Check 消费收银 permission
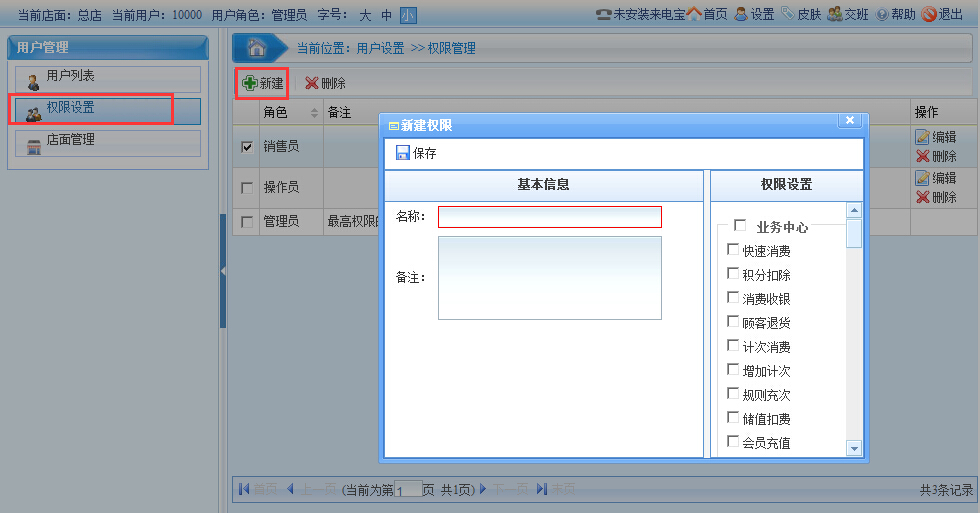This screenshot has width=980, height=513. 733,297
